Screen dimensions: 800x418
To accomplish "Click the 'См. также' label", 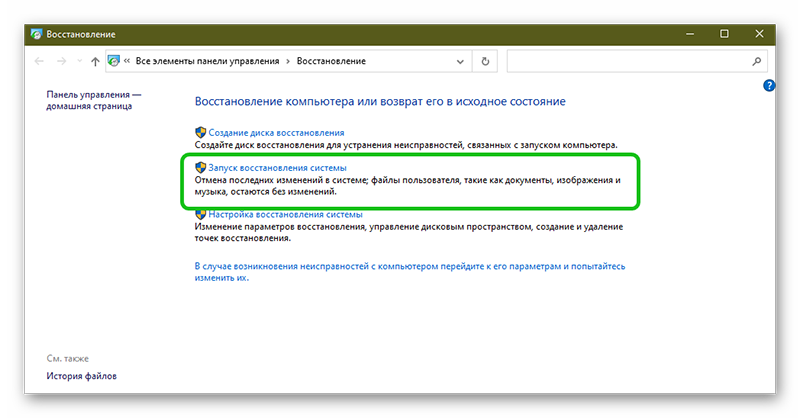I will (67, 359).
